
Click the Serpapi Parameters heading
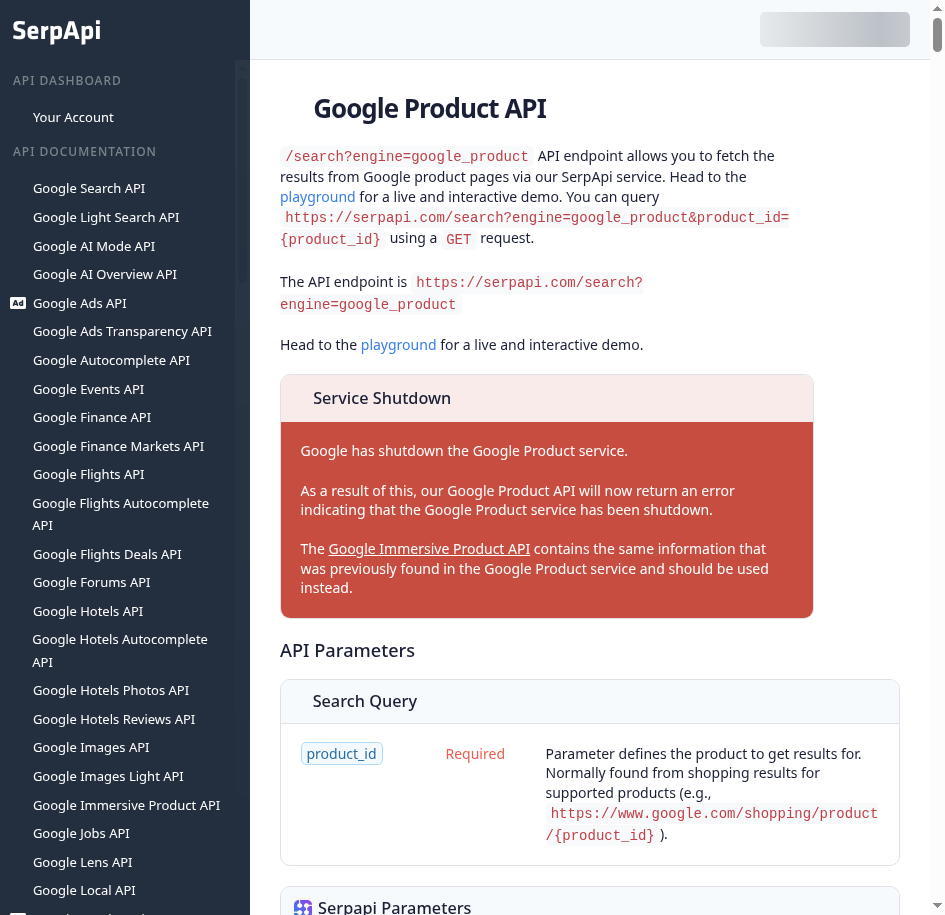[x=394, y=907]
